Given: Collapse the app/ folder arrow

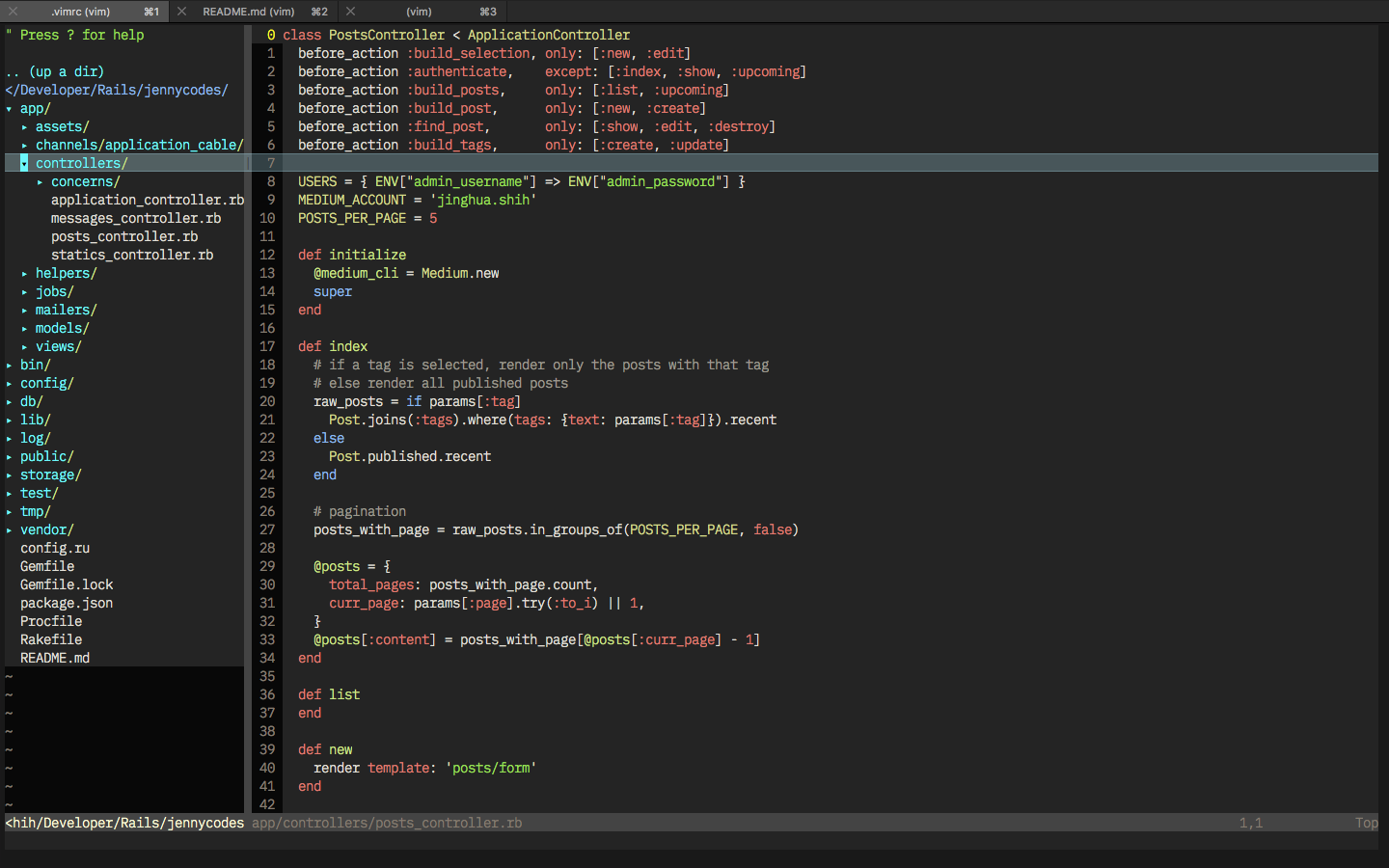Looking at the screenshot, I should click(x=9, y=109).
